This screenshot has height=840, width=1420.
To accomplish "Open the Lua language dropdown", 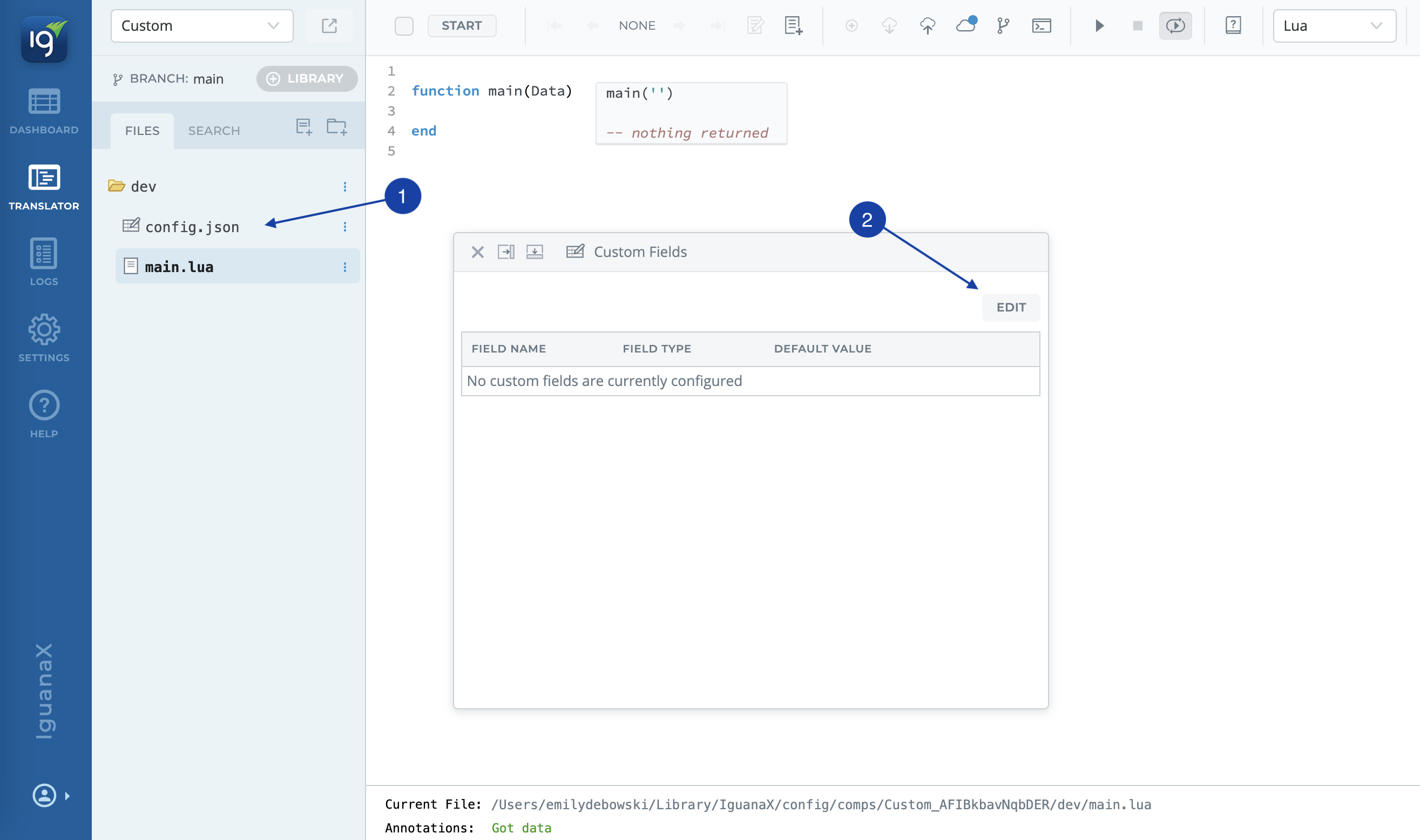I will click(1334, 25).
